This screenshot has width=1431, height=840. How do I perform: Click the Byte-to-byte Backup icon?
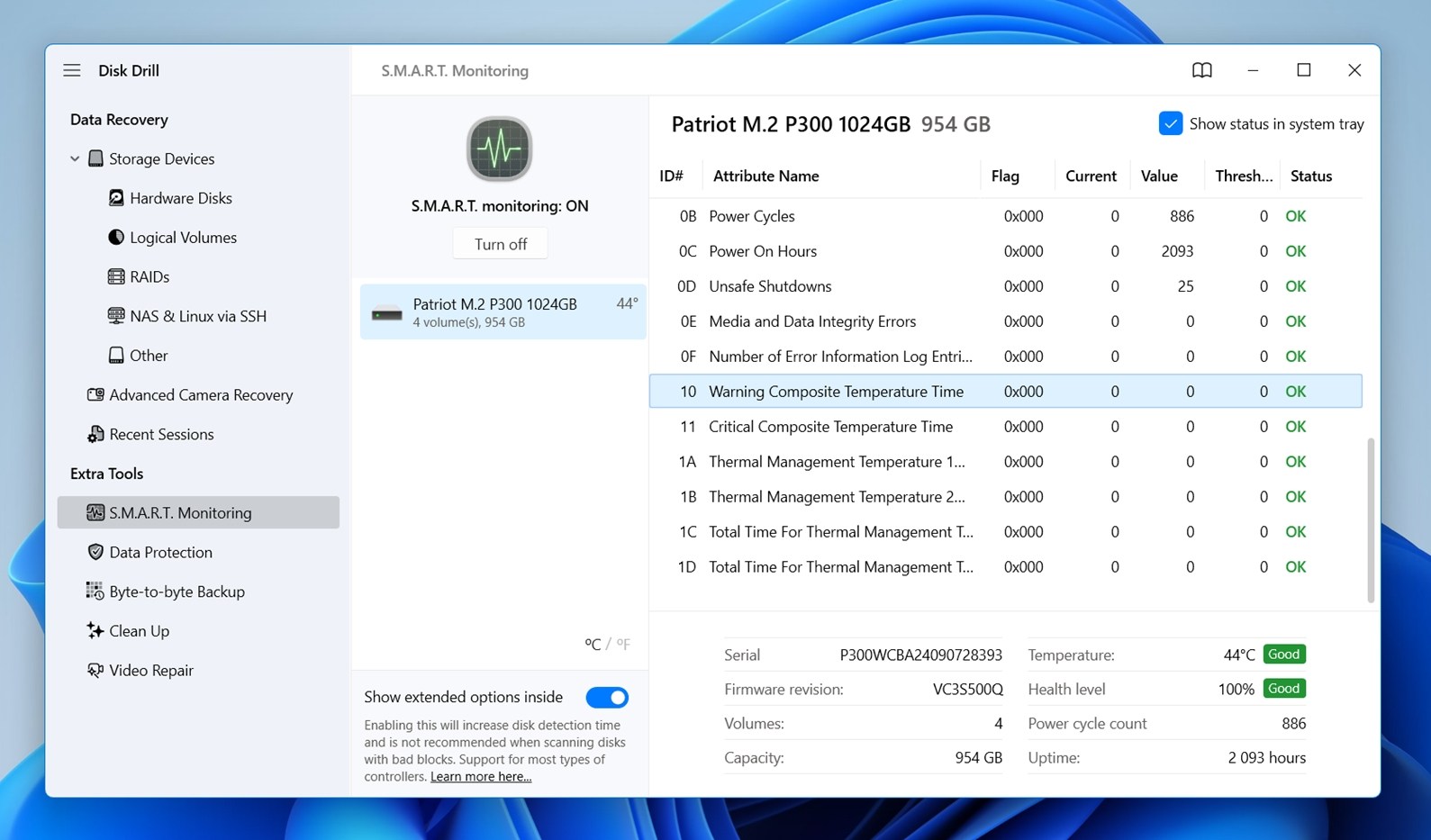click(x=95, y=592)
